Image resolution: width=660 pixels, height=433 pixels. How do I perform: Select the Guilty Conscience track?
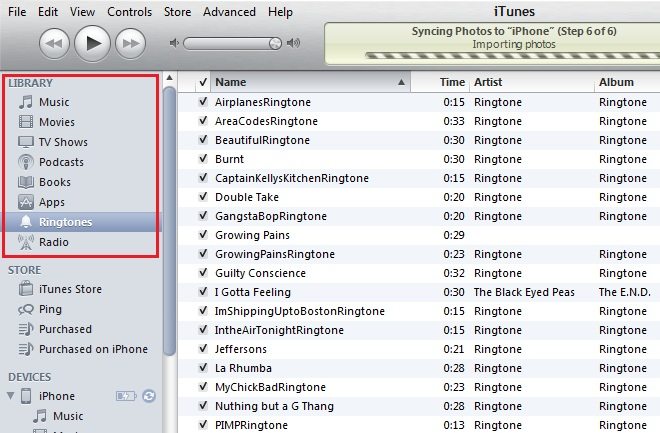[x=260, y=273]
